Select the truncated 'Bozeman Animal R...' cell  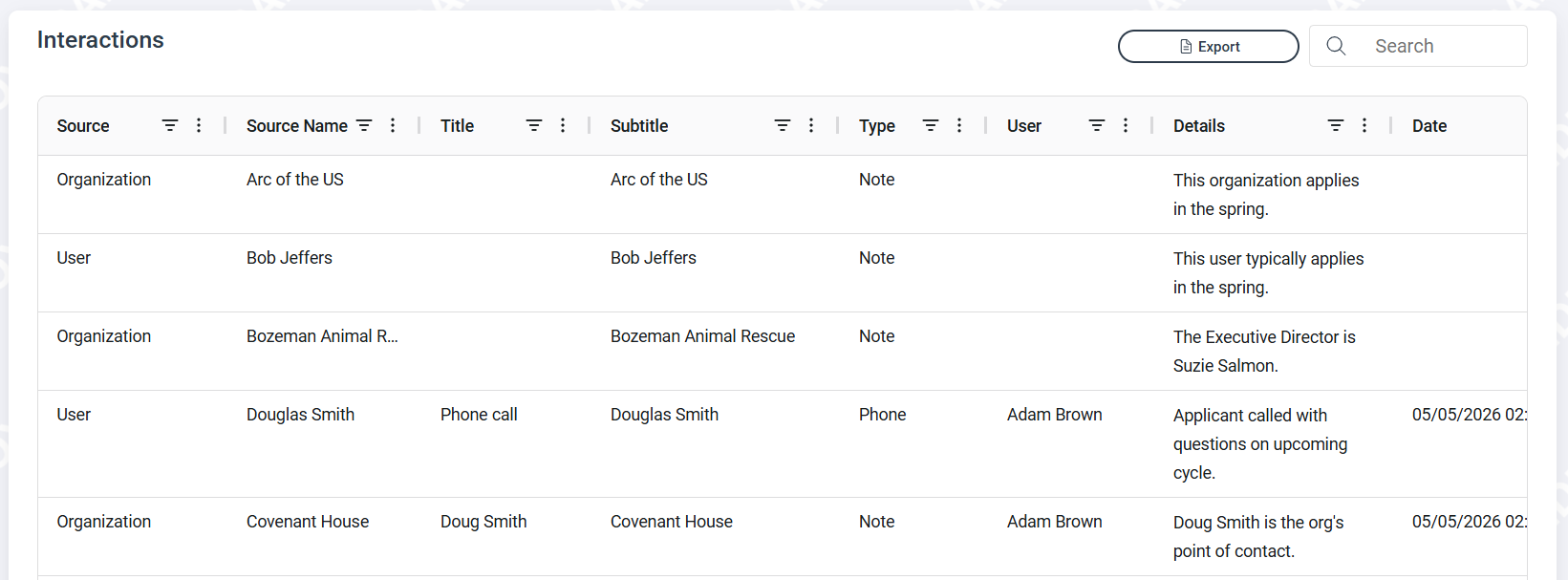click(322, 336)
